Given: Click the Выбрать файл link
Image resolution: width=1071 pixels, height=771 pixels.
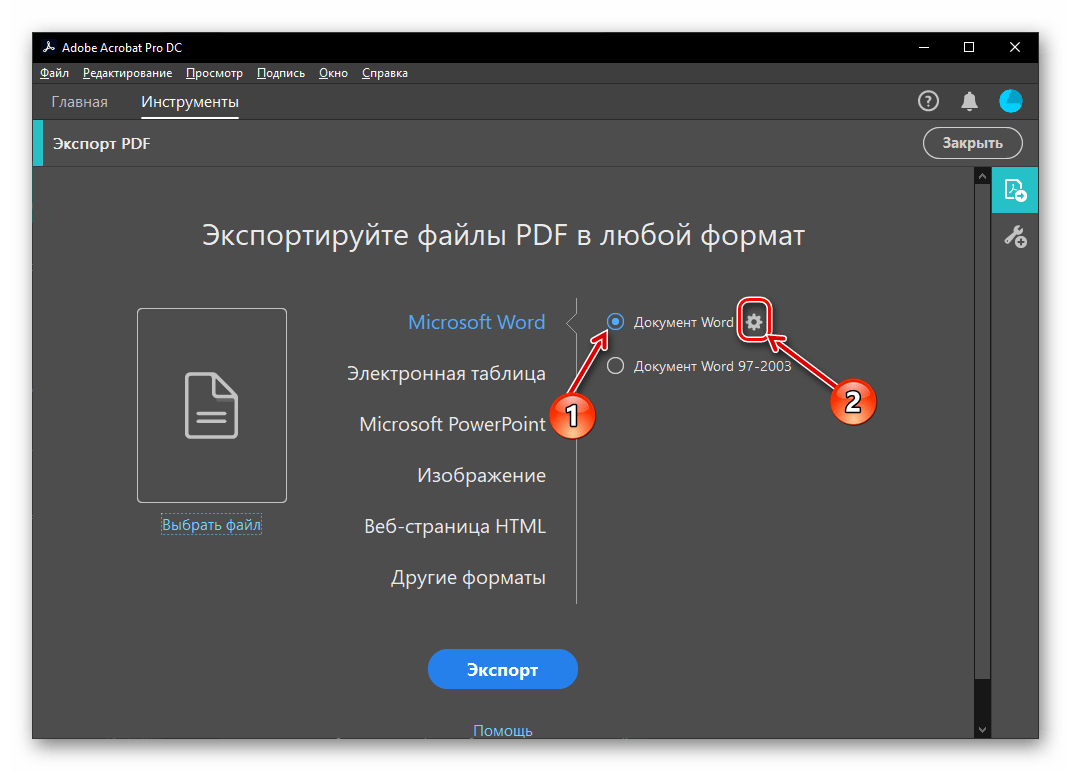Looking at the screenshot, I should (212, 524).
